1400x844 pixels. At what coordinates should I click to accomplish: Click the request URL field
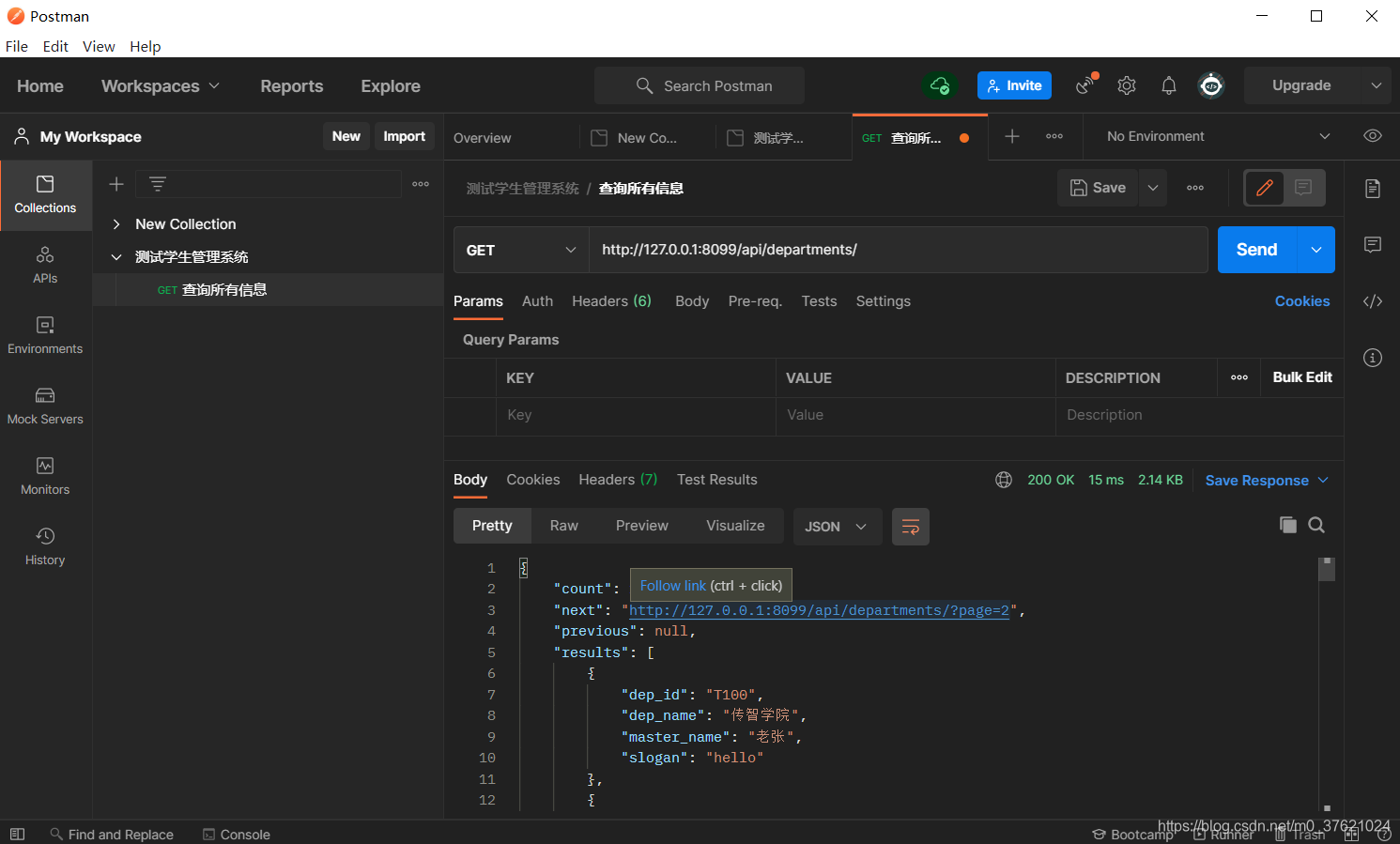(899, 250)
